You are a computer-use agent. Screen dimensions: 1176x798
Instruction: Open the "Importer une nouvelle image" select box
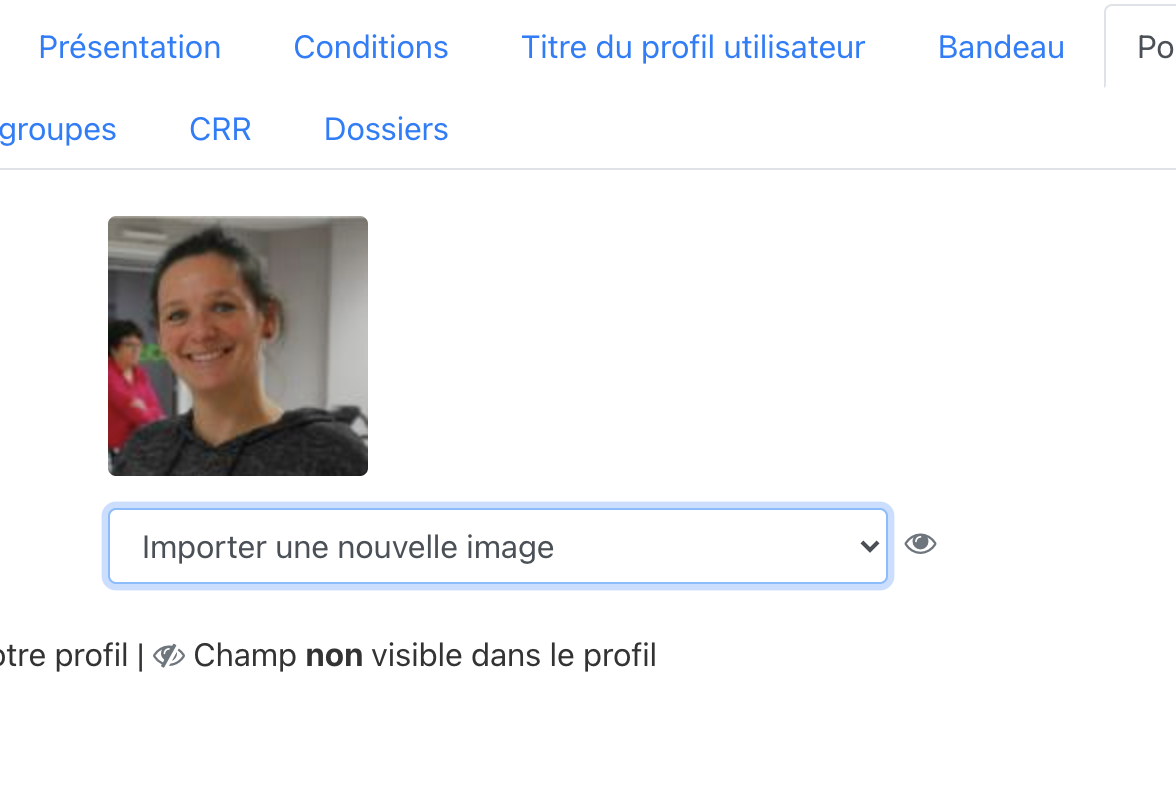pos(498,546)
